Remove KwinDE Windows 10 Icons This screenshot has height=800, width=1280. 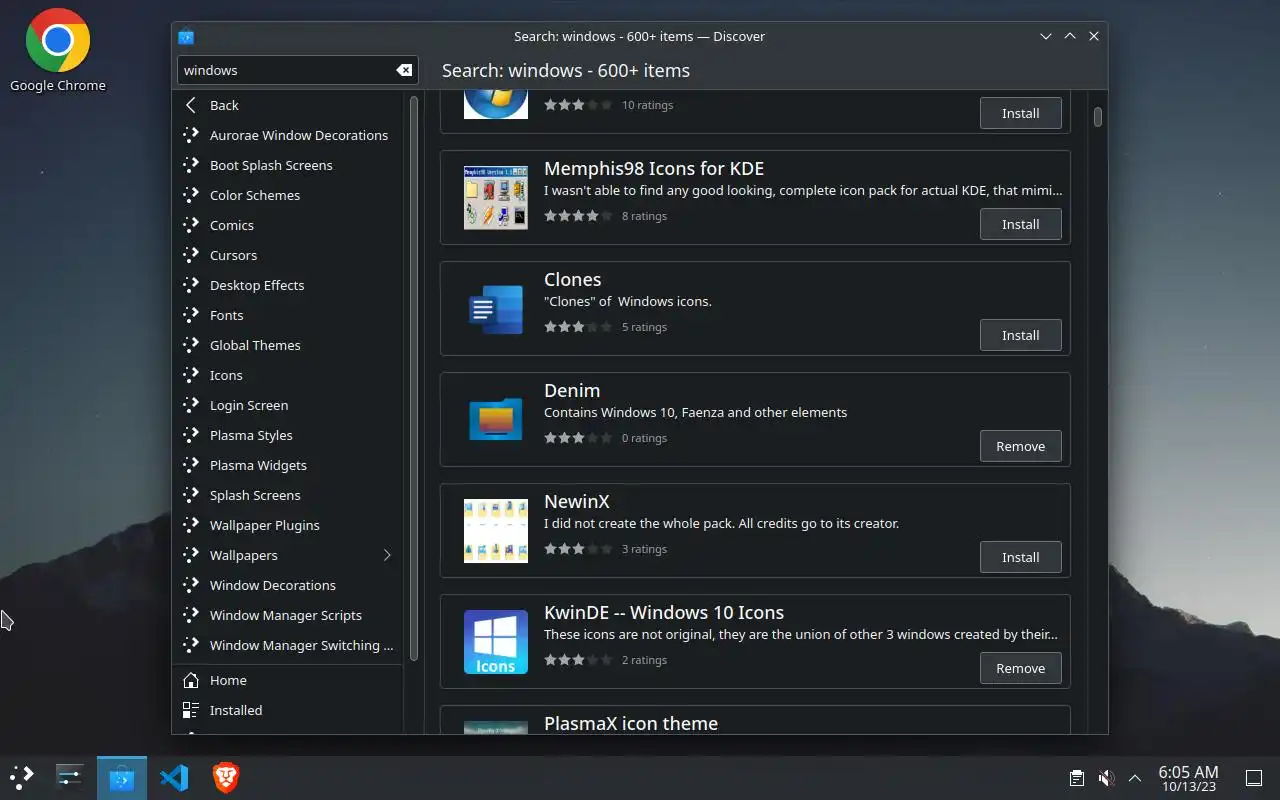(1020, 668)
